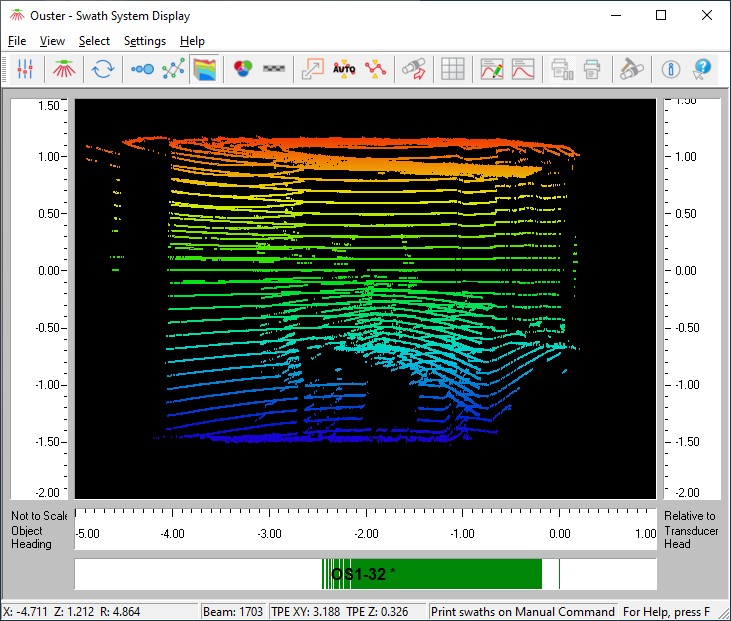
Task: Click the Auto scale toolbar icon
Action: click(x=344, y=69)
